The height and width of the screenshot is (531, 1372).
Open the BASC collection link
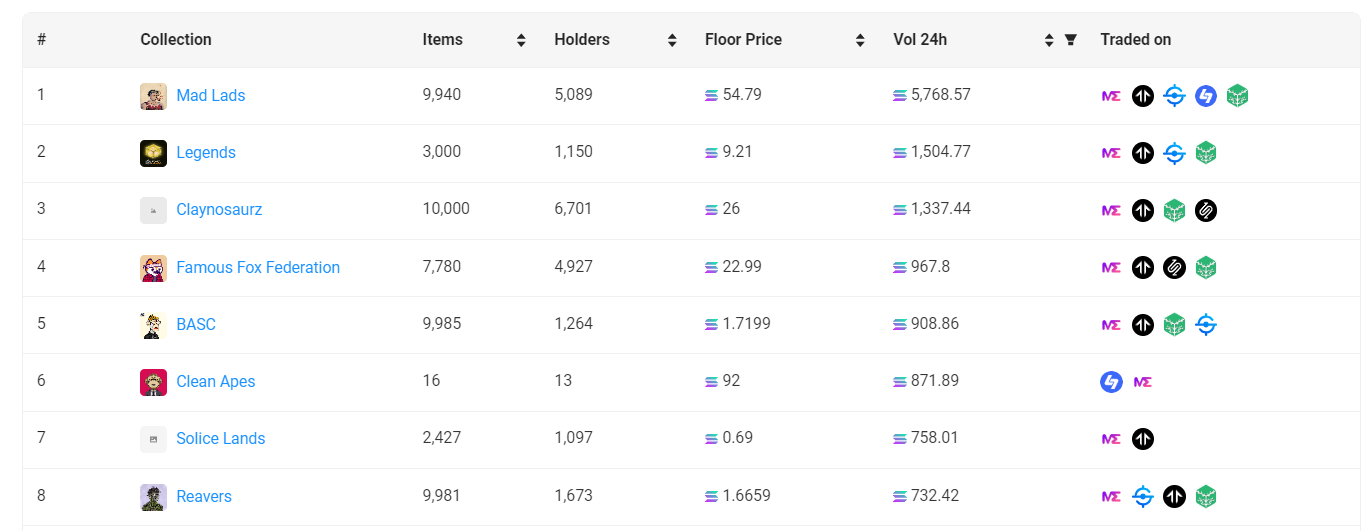(x=196, y=324)
